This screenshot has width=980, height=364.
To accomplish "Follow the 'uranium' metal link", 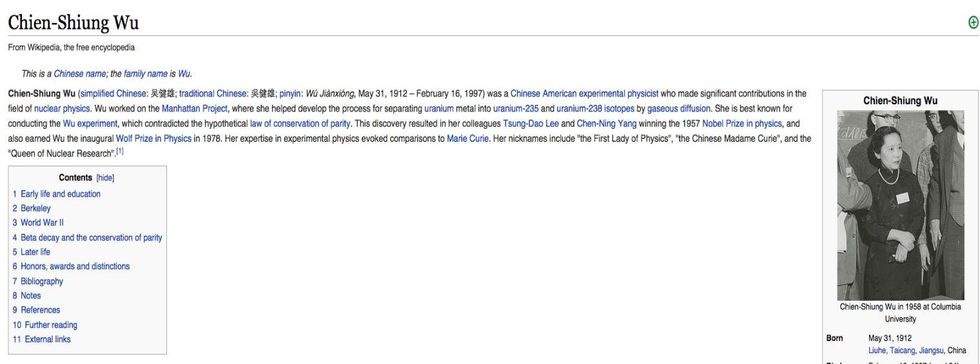I will [438, 109].
